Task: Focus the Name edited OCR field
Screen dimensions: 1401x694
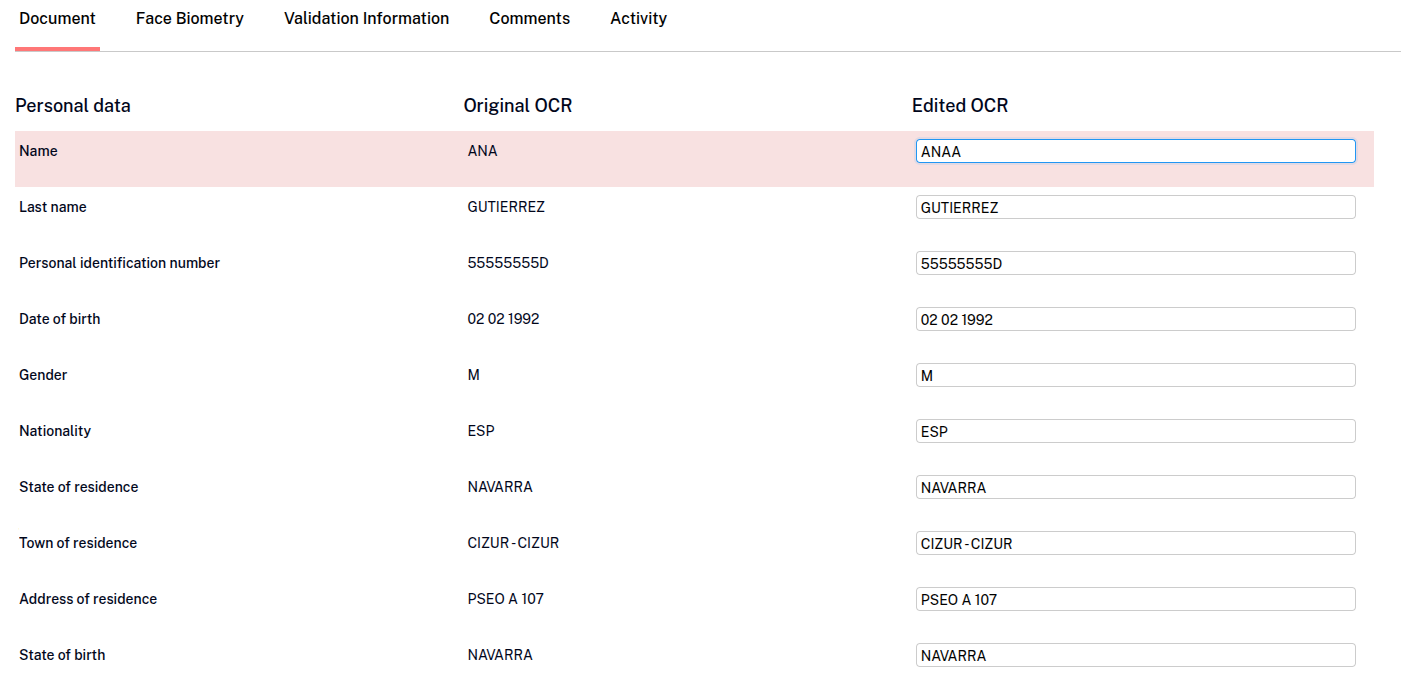Action: point(1135,151)
